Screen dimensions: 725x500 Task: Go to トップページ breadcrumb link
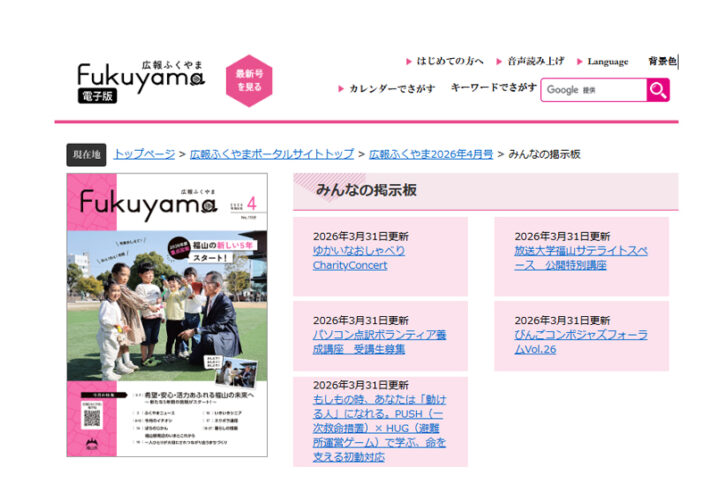144,154
